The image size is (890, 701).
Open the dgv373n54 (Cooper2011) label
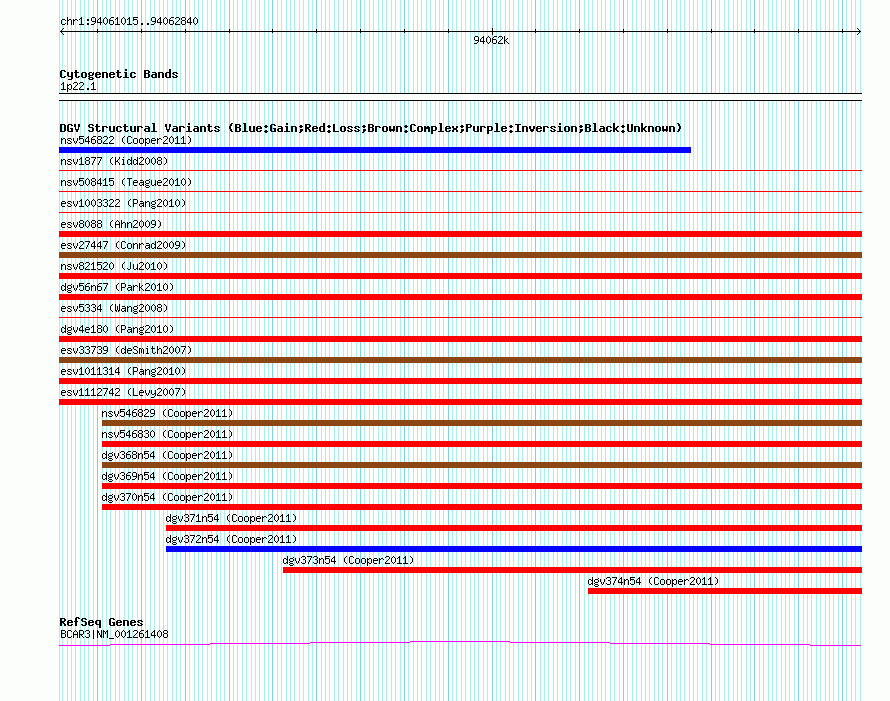pos(349,560)
